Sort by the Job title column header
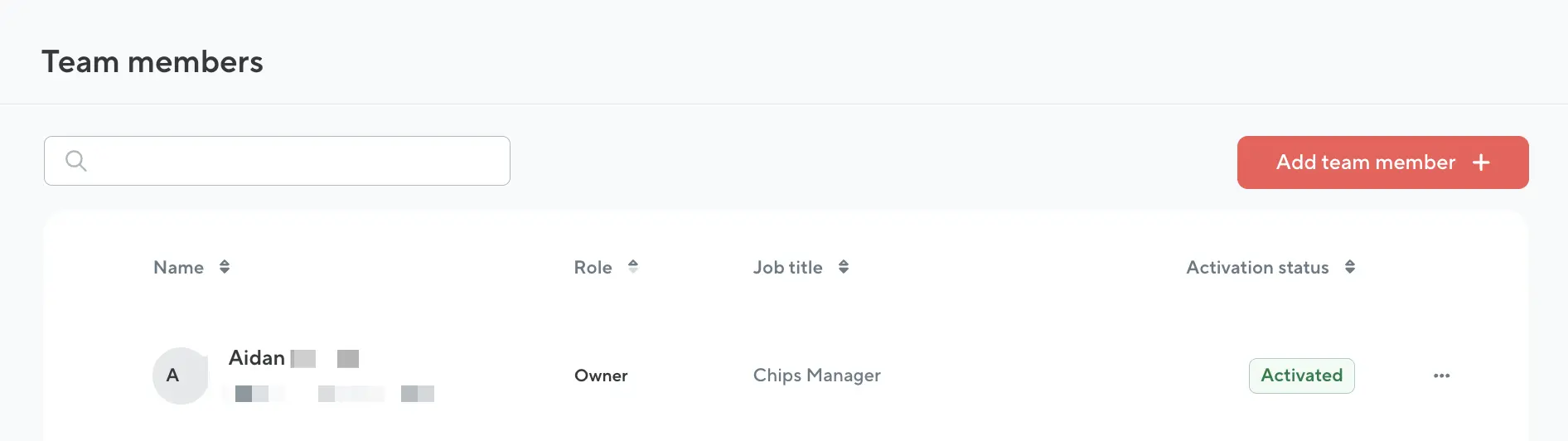 pyautogui.click(x=787, y=267)
